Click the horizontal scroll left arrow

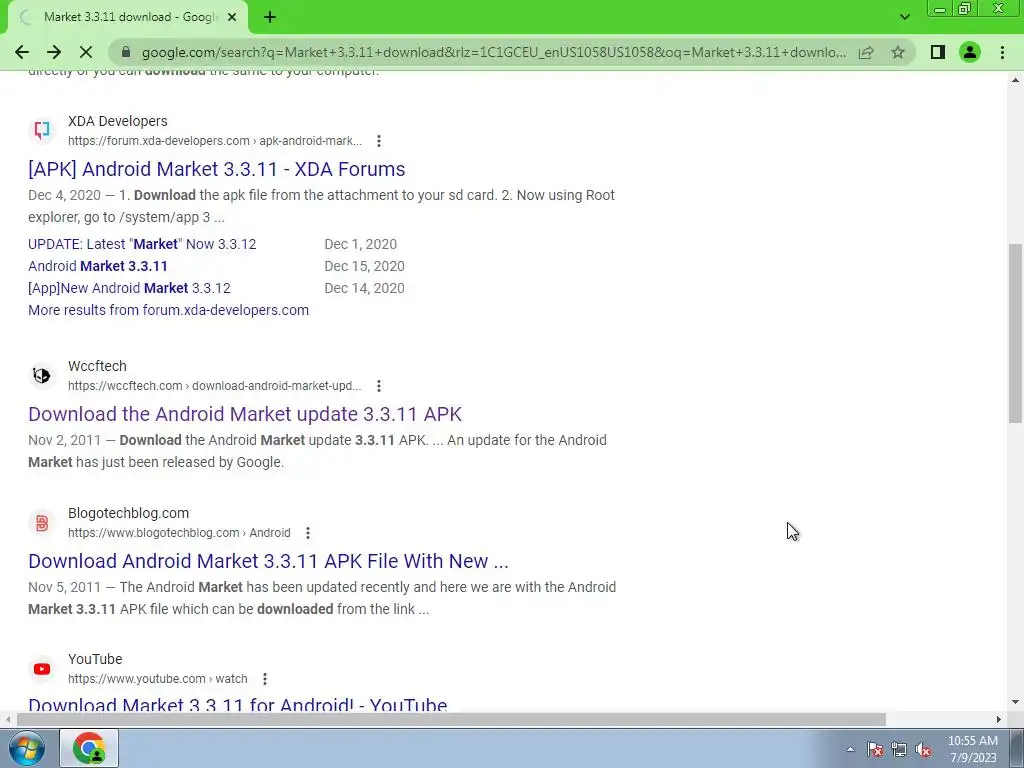point(7,720)
